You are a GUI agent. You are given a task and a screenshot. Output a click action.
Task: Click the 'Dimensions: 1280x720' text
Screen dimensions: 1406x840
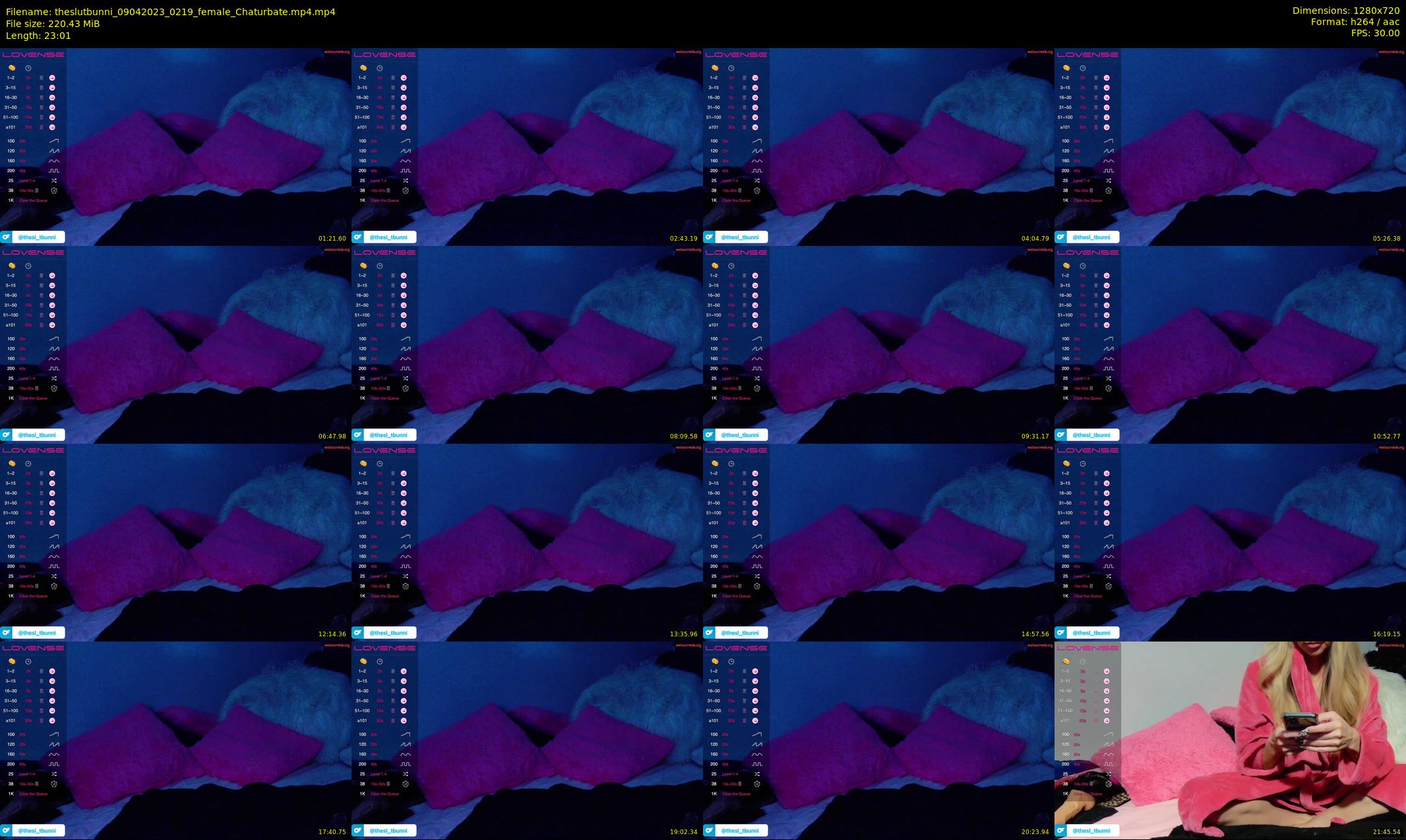1346,11
